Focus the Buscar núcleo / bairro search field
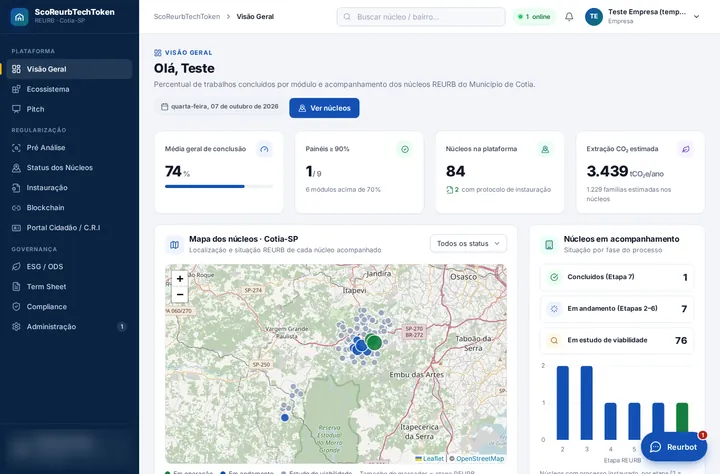Viewport: 720px width, 474px height. [x=421, y=17]
